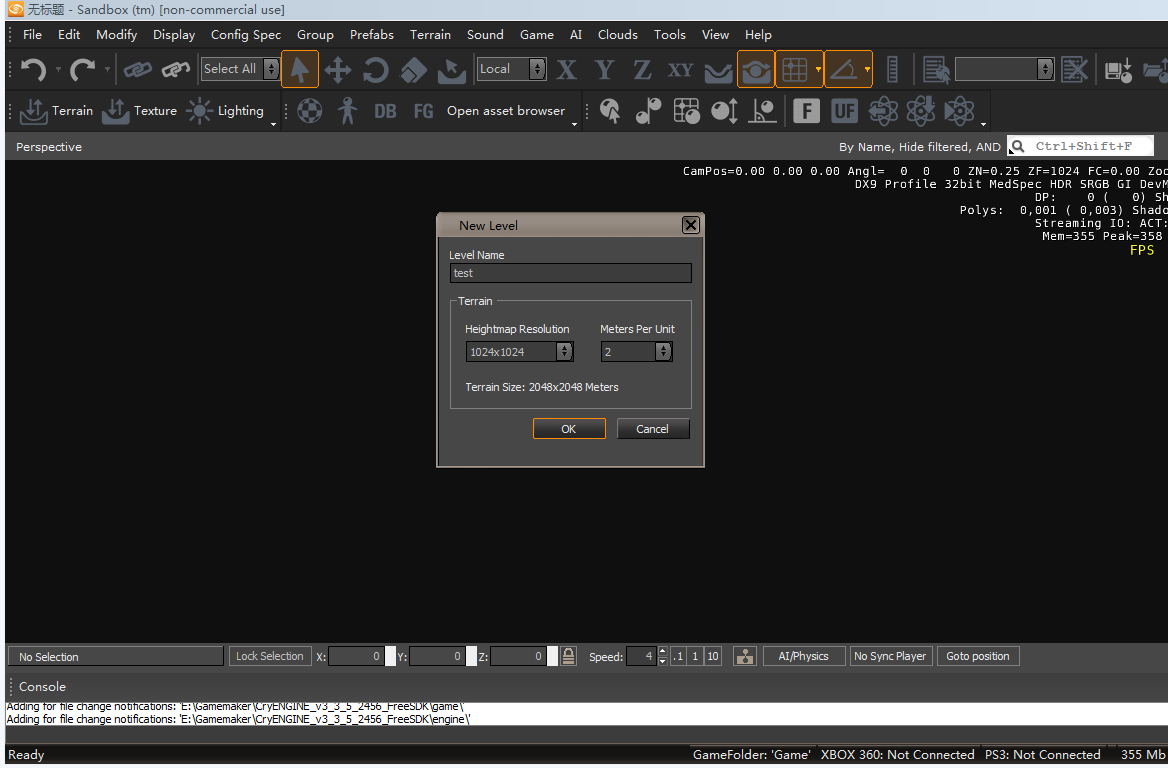
Task: Click the Link objects chain icon
Action: click(x=137, y=70)
